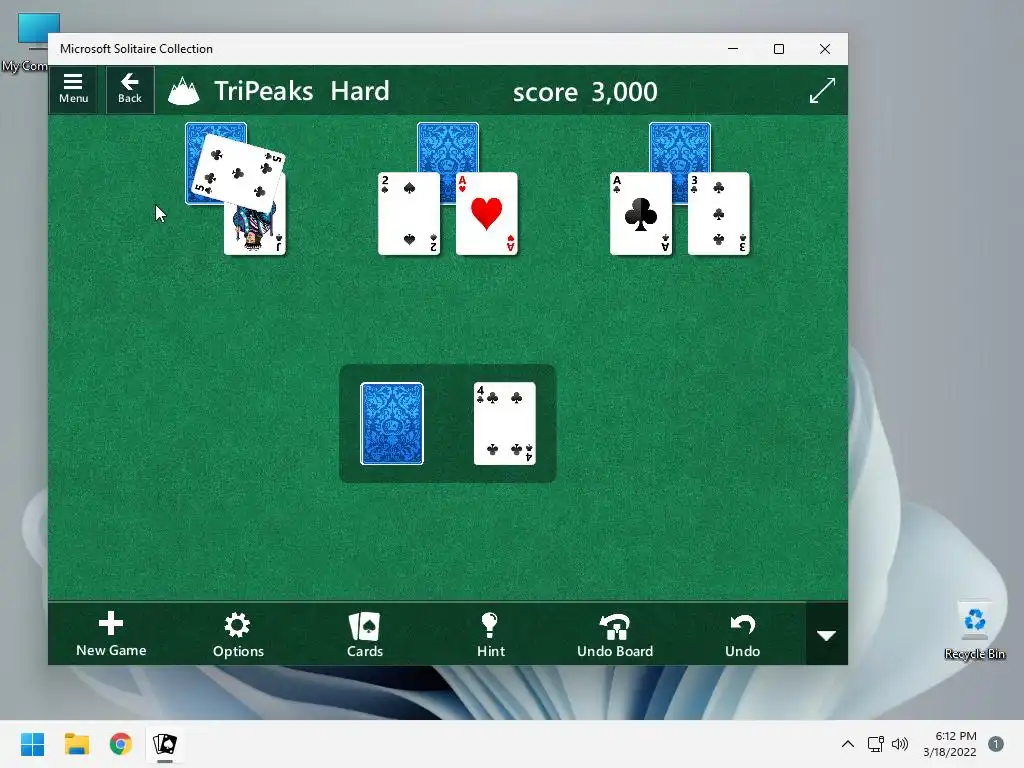Open File Explorer from the taskbar
The image size is (1024, 768).
pyautogui.click(x=76, y=744)
